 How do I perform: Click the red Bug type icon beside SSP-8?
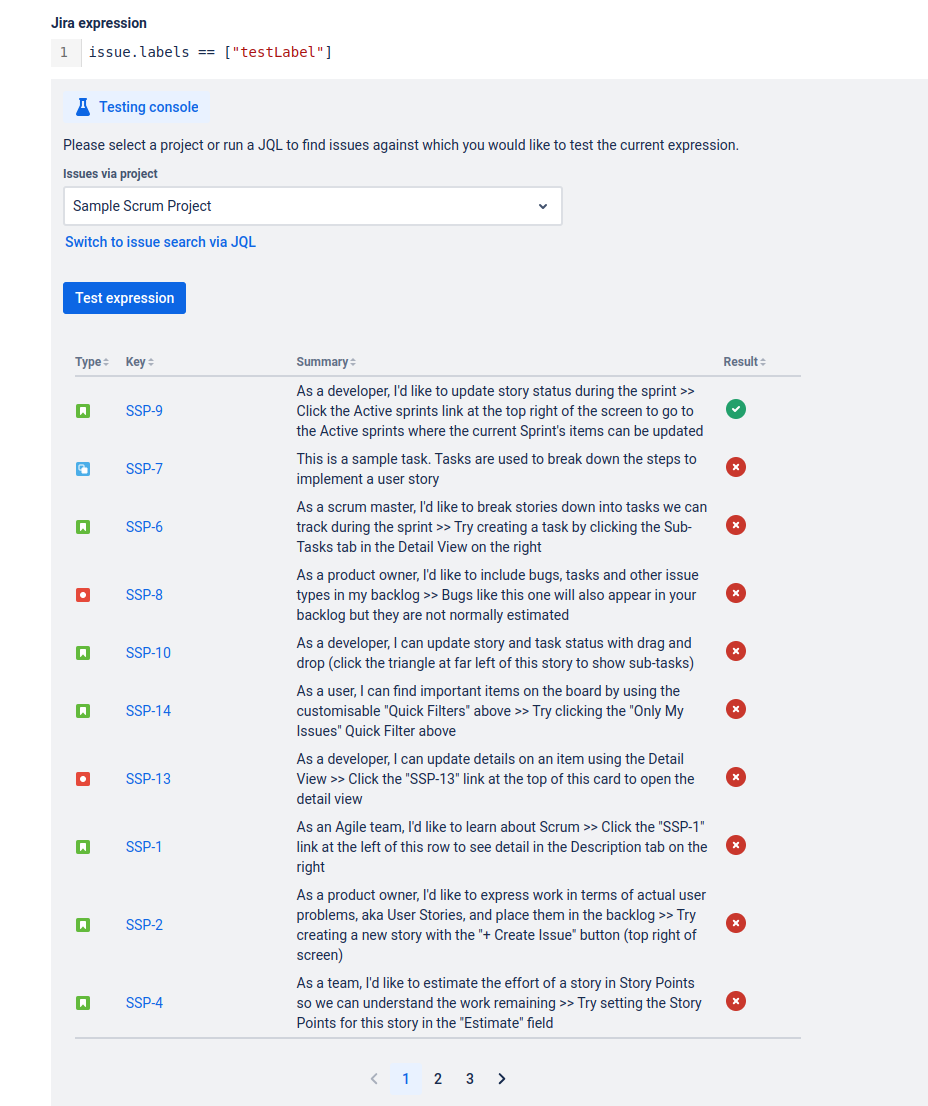coord(83,593)
